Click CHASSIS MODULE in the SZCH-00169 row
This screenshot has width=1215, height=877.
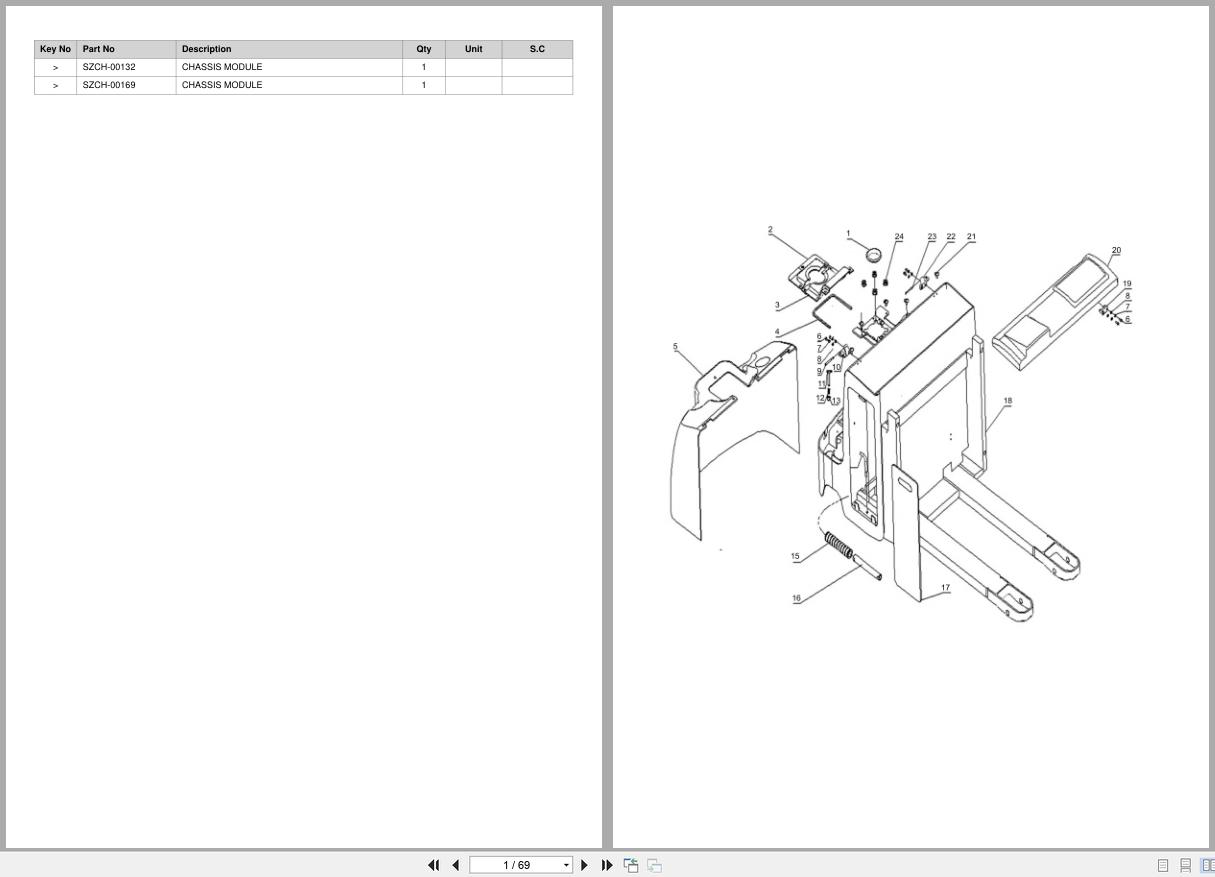click(222, 85)
